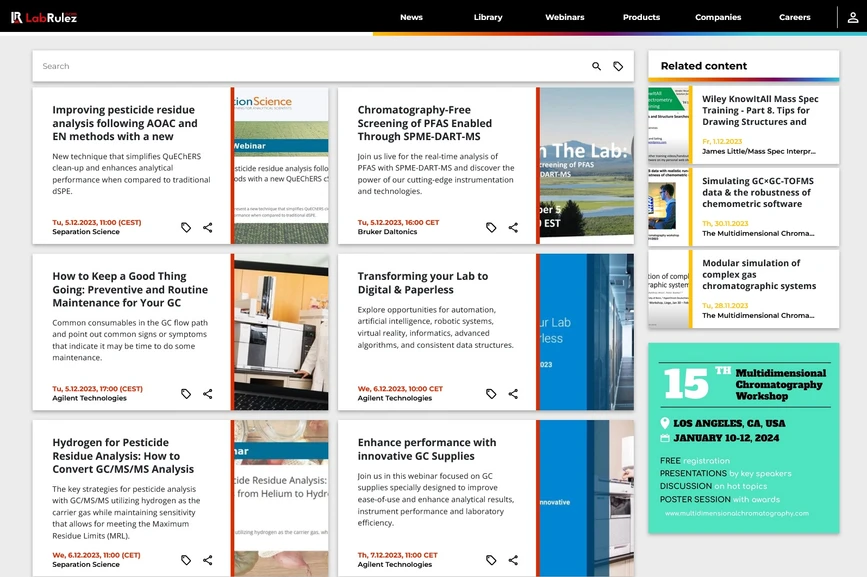Click 'Separation Science' under Hydrogen webinar
This screenshot has height=577, width=867.
86,565
